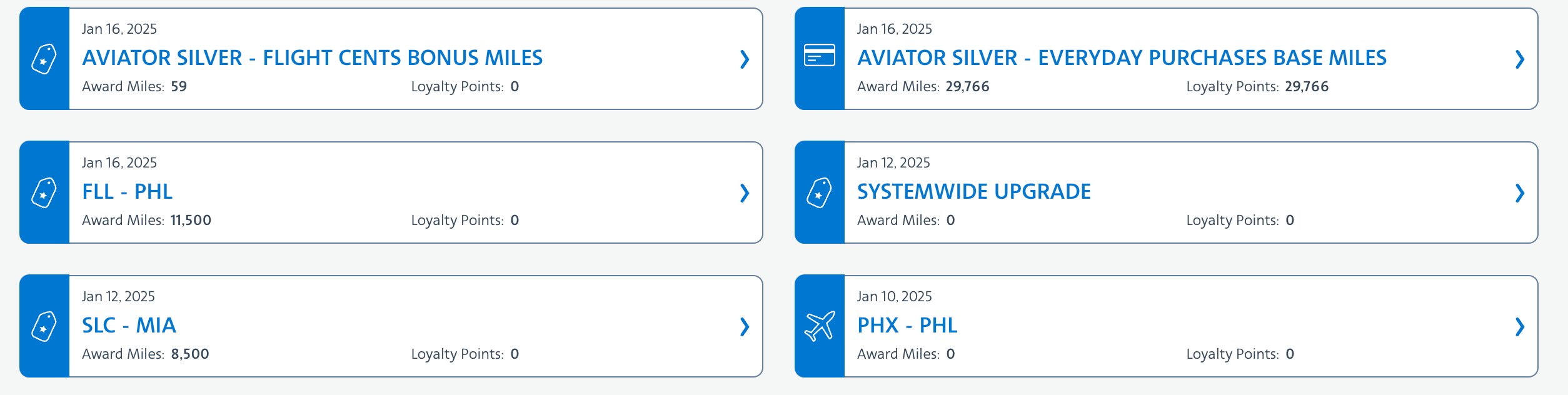Open the PHX - PHL flight title
This screenshot has height=395, width=1568.
907,326
